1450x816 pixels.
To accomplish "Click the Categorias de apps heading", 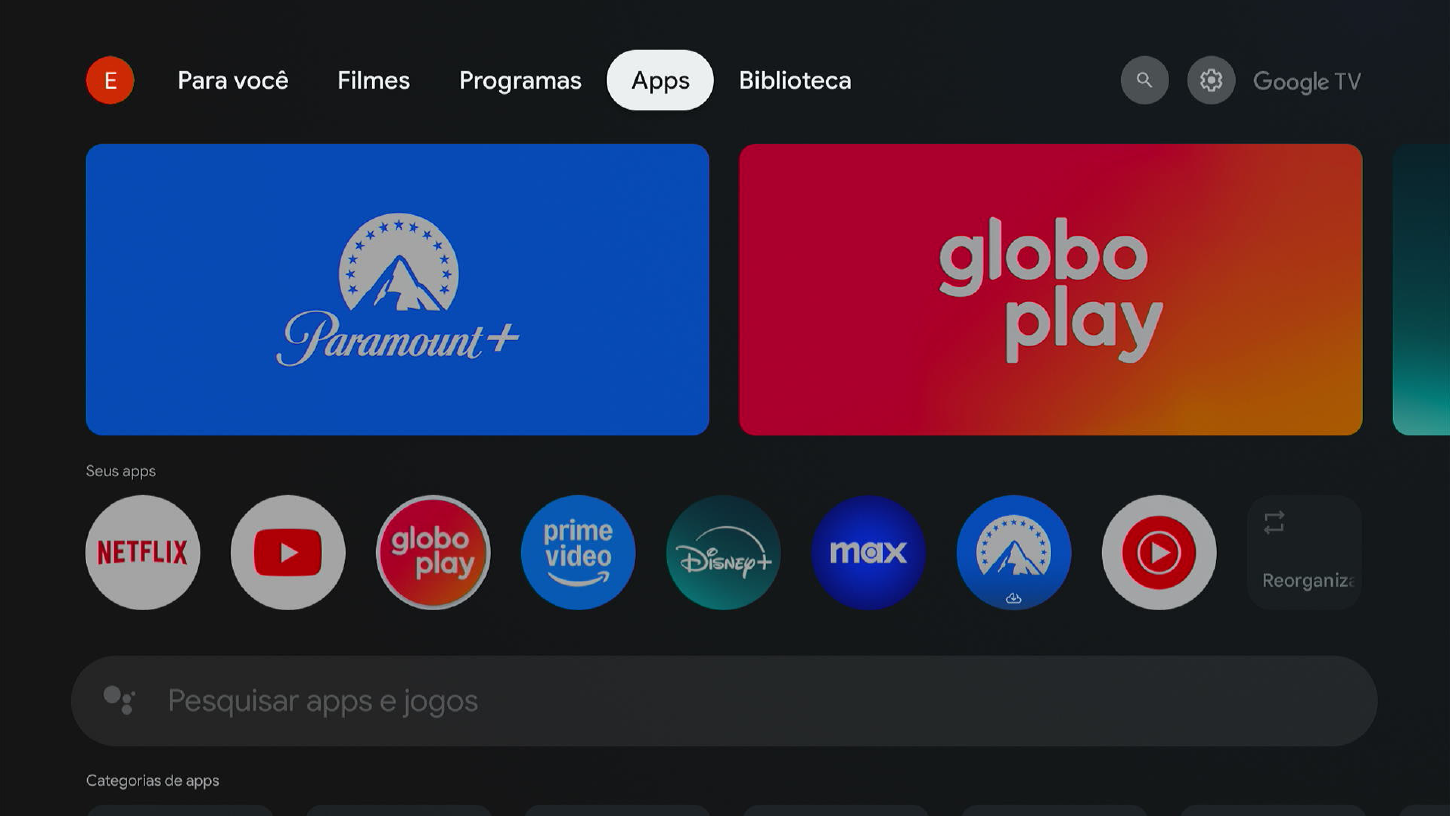I will (x=152, y=780).
